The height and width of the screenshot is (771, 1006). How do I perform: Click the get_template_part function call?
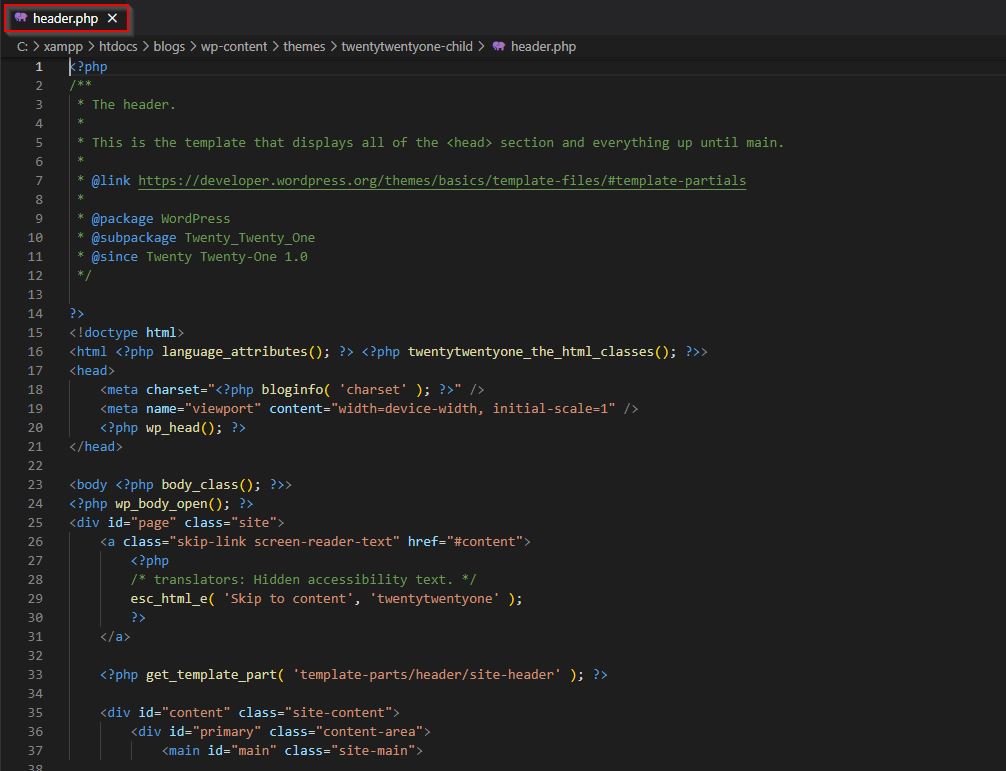point(211,675)
